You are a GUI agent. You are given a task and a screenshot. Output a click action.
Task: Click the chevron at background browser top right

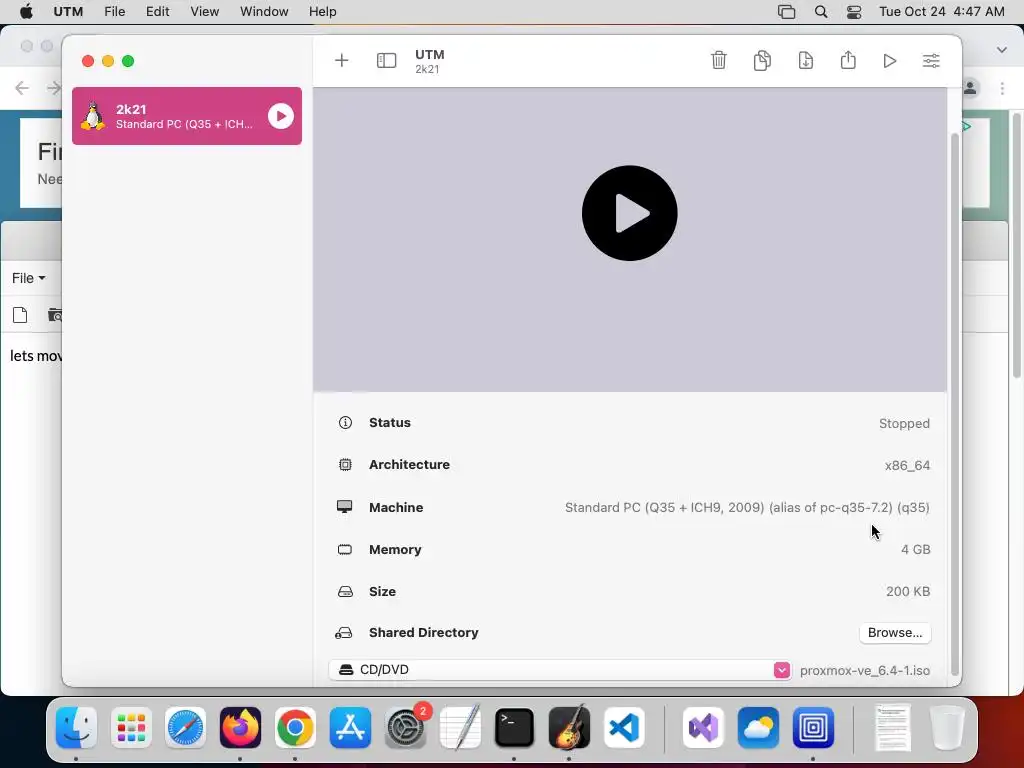pyautogui.click(x=1002, y=50)
